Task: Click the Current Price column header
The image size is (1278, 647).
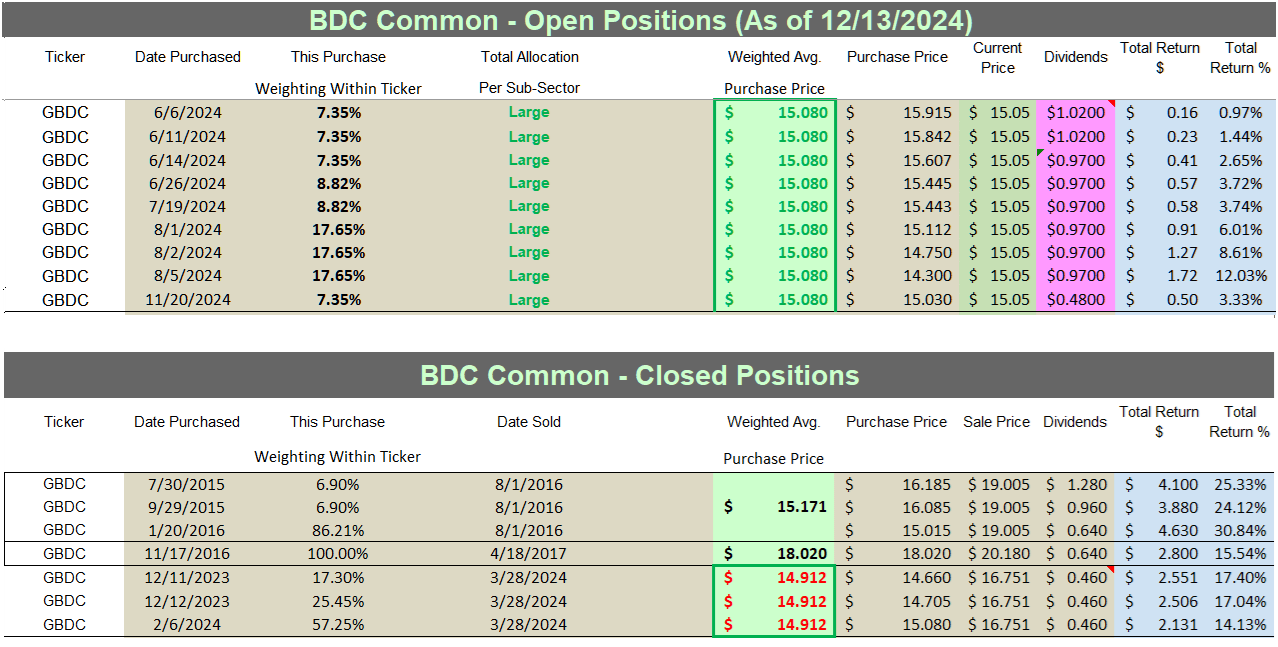Action: (x=998, y=57)
